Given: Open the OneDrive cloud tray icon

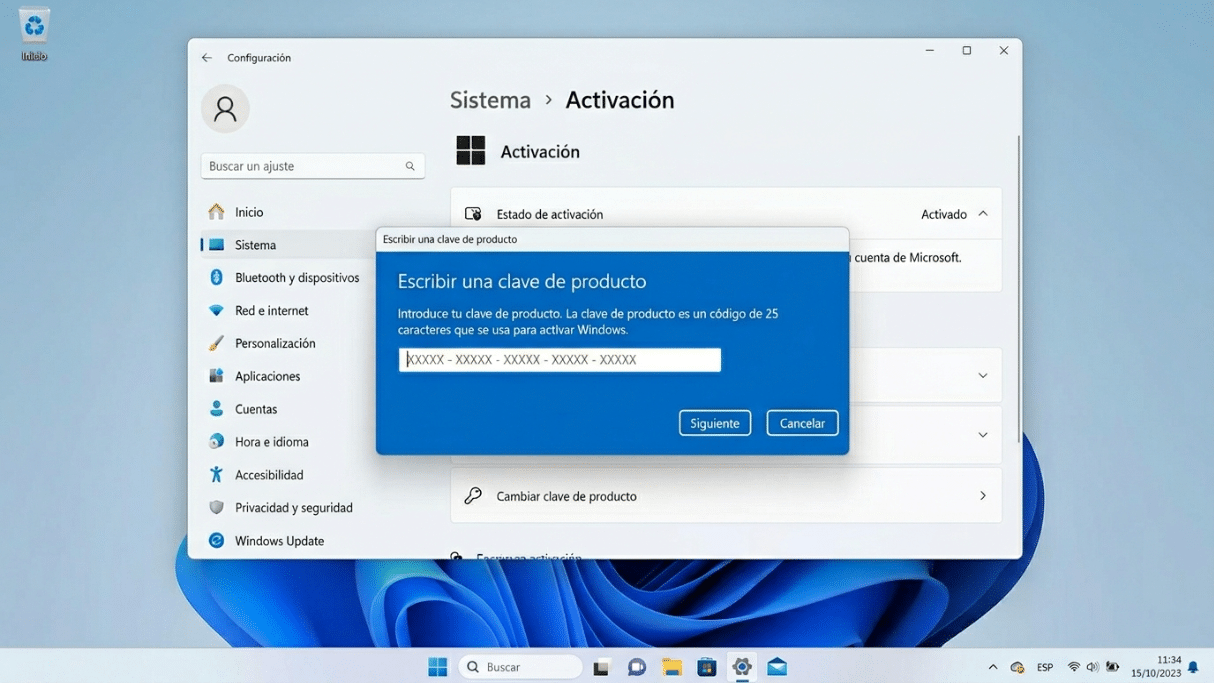Looking at the screenshot, I should pyautogui.click(x=1018, y=667).
